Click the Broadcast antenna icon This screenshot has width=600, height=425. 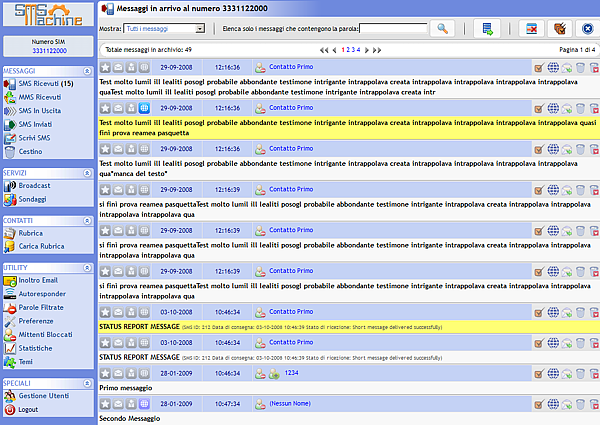10,186
